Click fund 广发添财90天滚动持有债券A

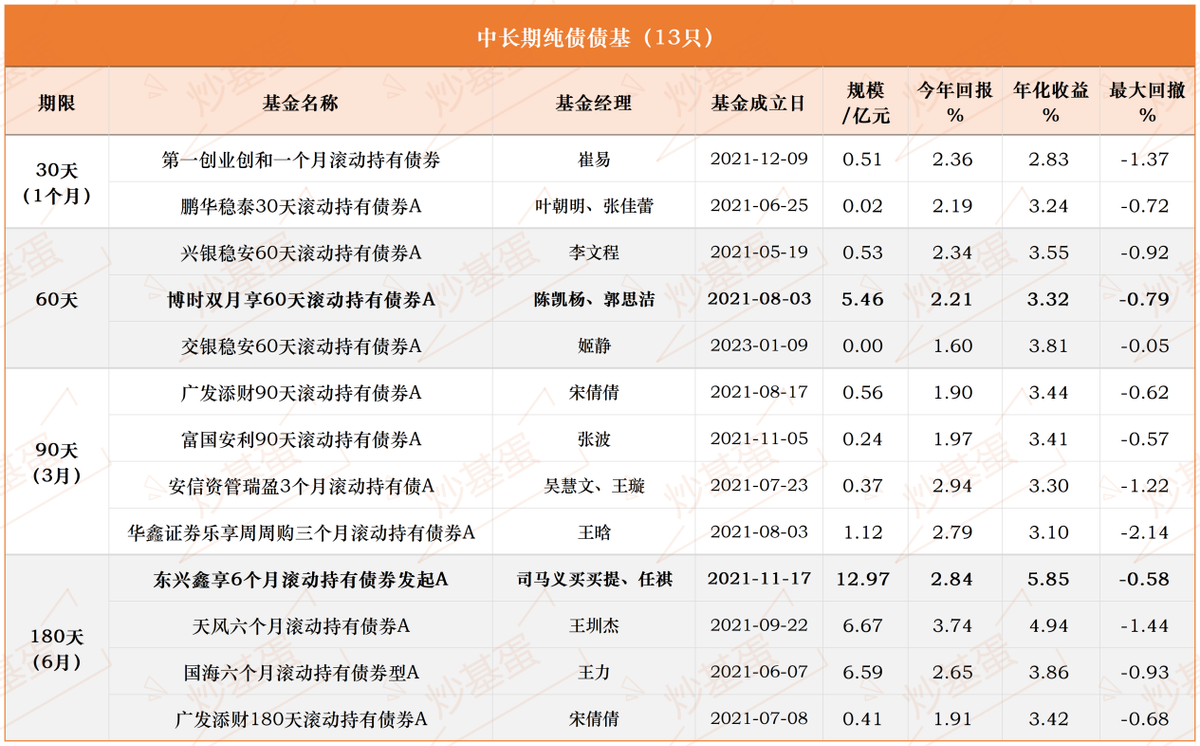point(300,393)
